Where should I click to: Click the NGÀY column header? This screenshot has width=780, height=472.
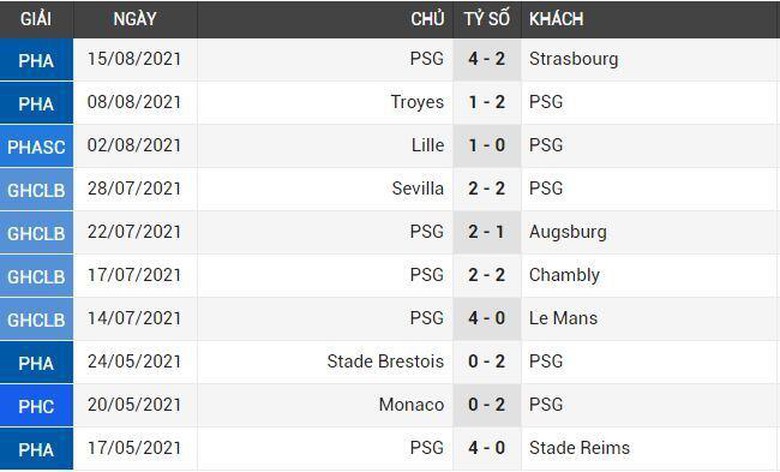(x=135, y=19)
